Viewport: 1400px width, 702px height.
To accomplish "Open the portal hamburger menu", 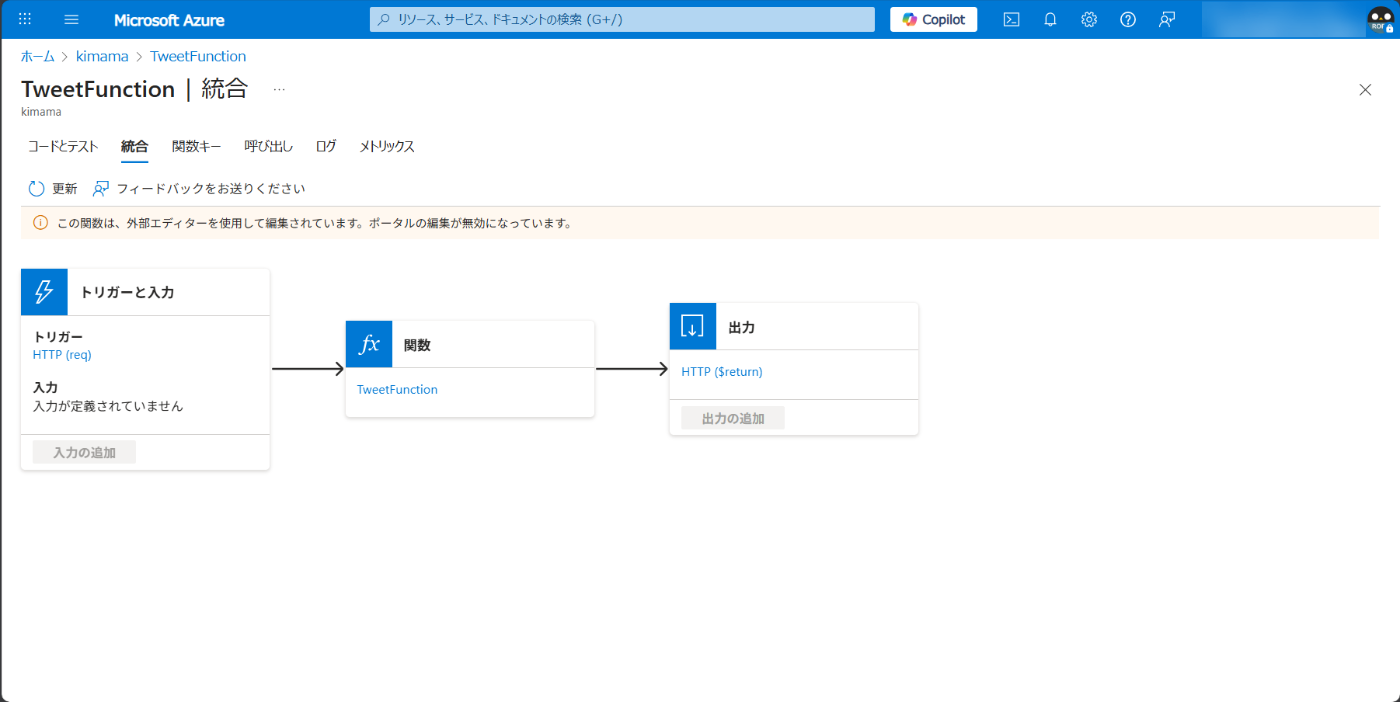I will pyautogui.click(x=71, y=19).
